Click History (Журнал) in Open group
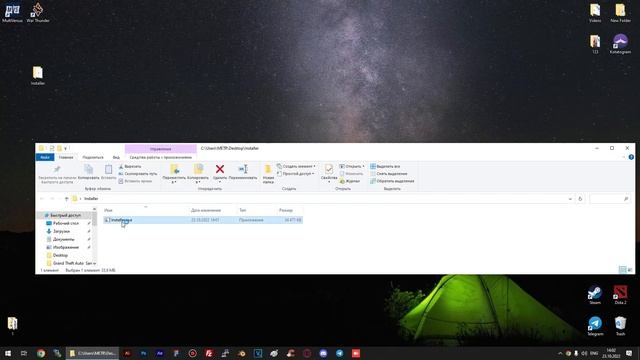The height and width of the screenshot is (360, 640). 349,181
